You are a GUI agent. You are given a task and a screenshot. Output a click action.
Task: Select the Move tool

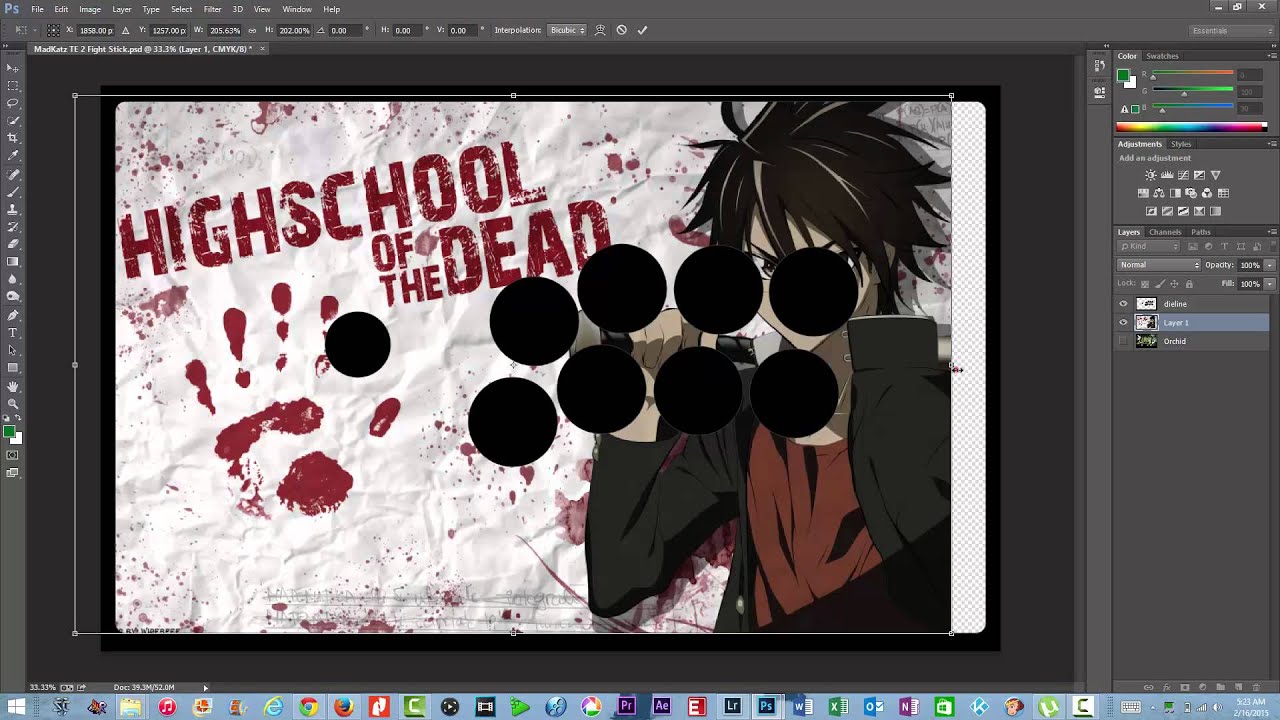(13, 67)
